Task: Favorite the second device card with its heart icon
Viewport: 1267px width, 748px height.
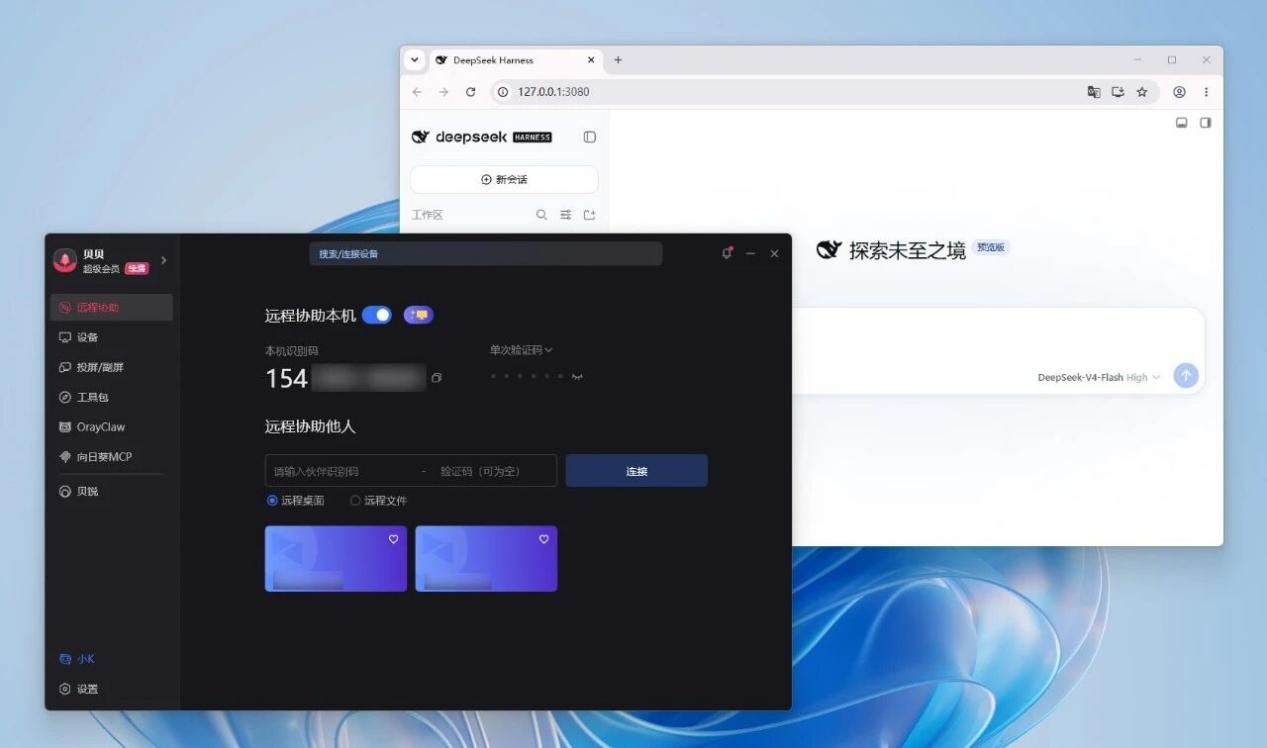Action: pos(544,539)
